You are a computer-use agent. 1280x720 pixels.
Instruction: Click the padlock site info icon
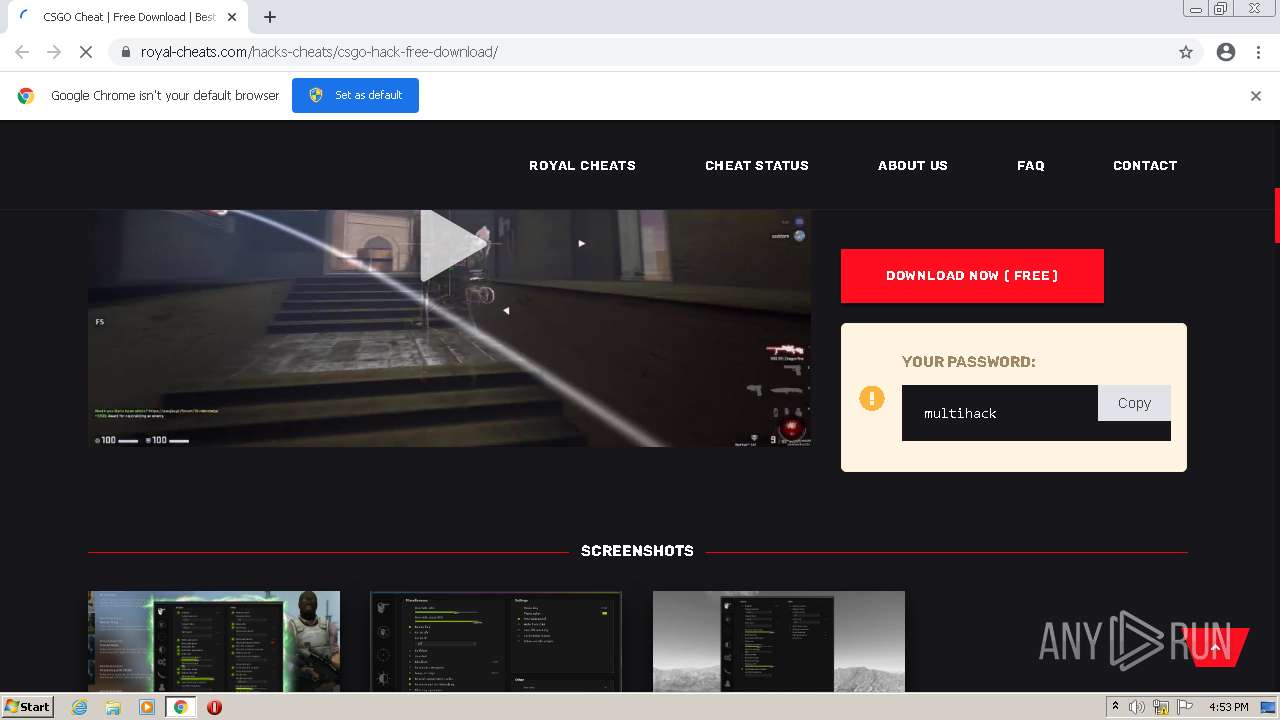(125, 52)
